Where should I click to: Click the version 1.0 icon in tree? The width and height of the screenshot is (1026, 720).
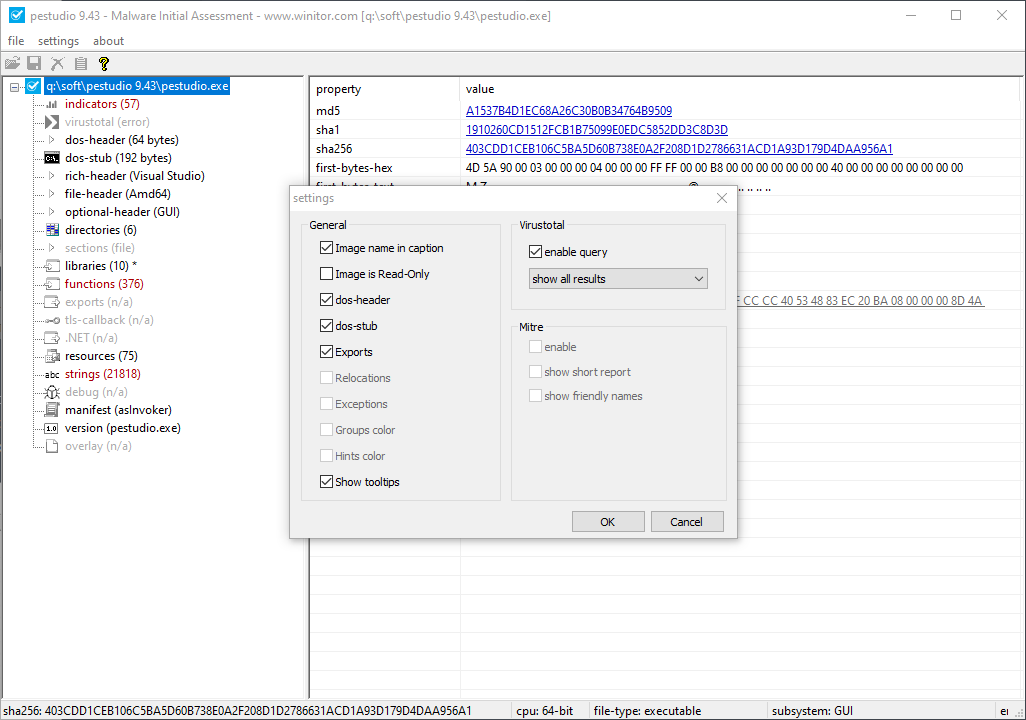pos(52,428)
